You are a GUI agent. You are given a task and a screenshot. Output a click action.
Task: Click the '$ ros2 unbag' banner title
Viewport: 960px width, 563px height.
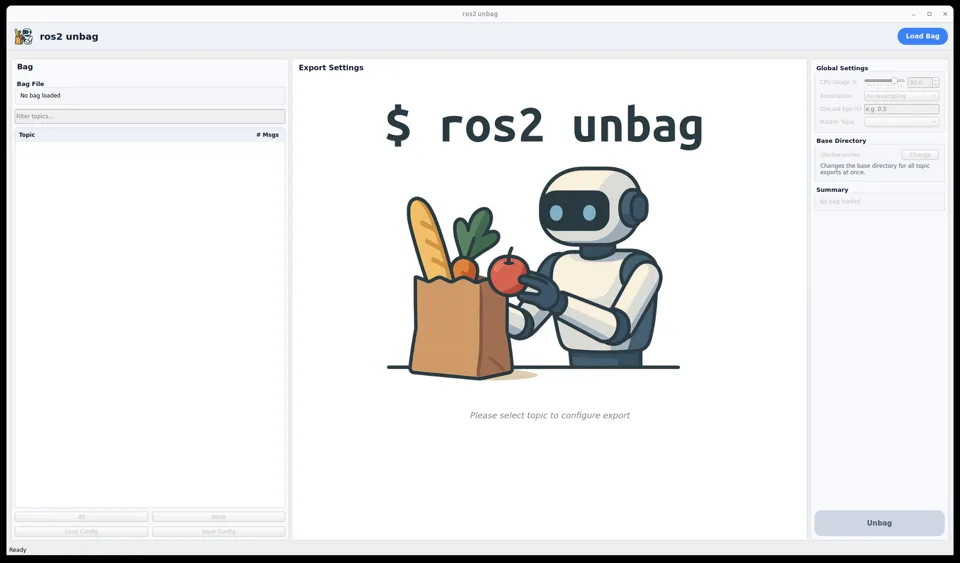coord(544,125)
